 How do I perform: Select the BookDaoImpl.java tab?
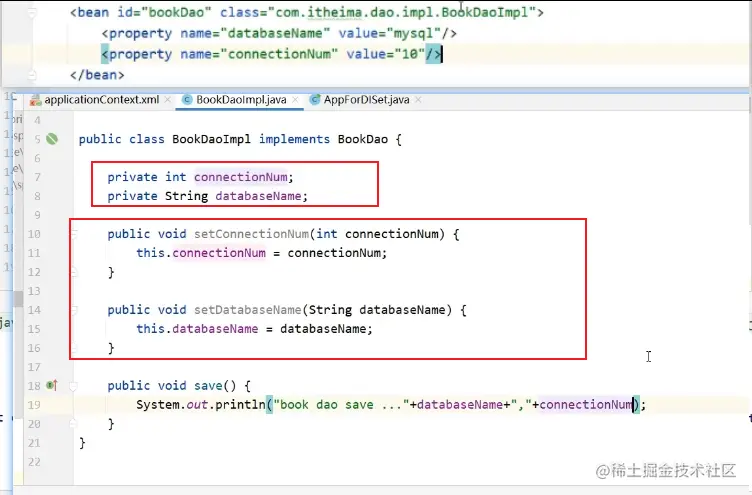(241, 100)
